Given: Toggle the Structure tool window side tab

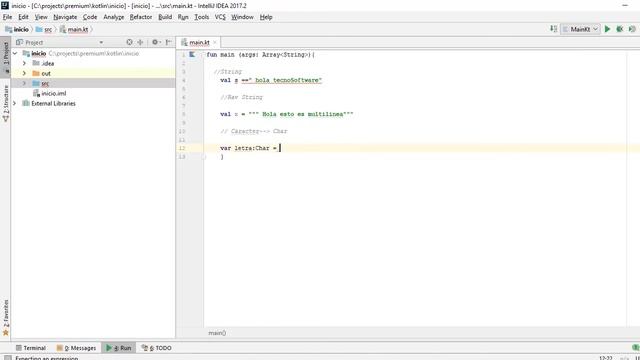Looking at the screenshot, I should click(x=5, y=103).
